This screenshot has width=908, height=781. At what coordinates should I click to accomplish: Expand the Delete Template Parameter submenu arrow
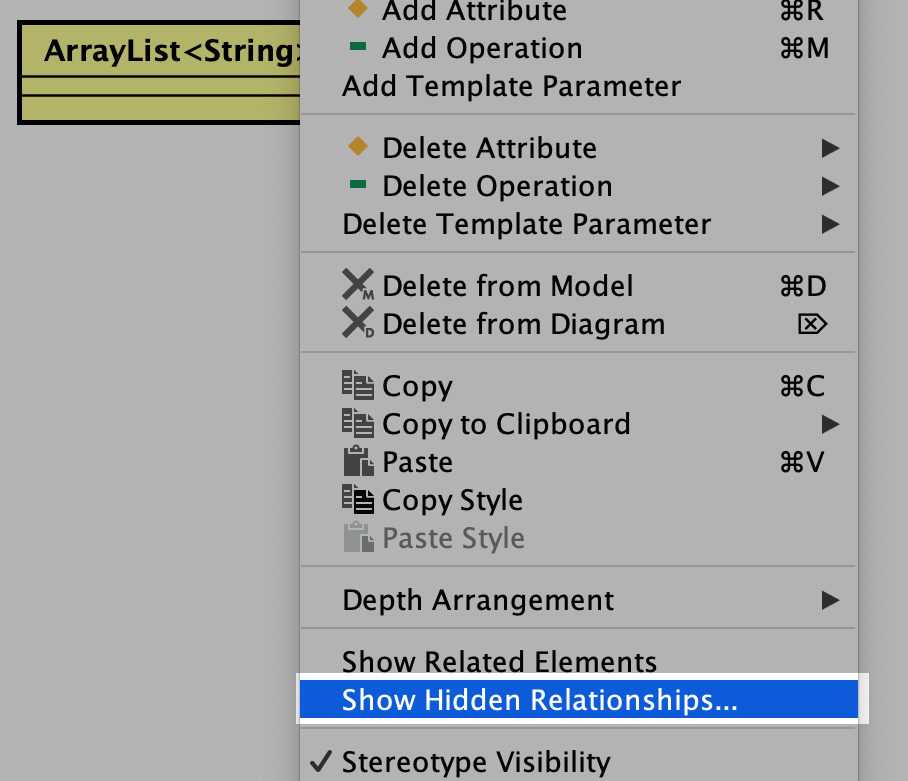pos(829,224)
